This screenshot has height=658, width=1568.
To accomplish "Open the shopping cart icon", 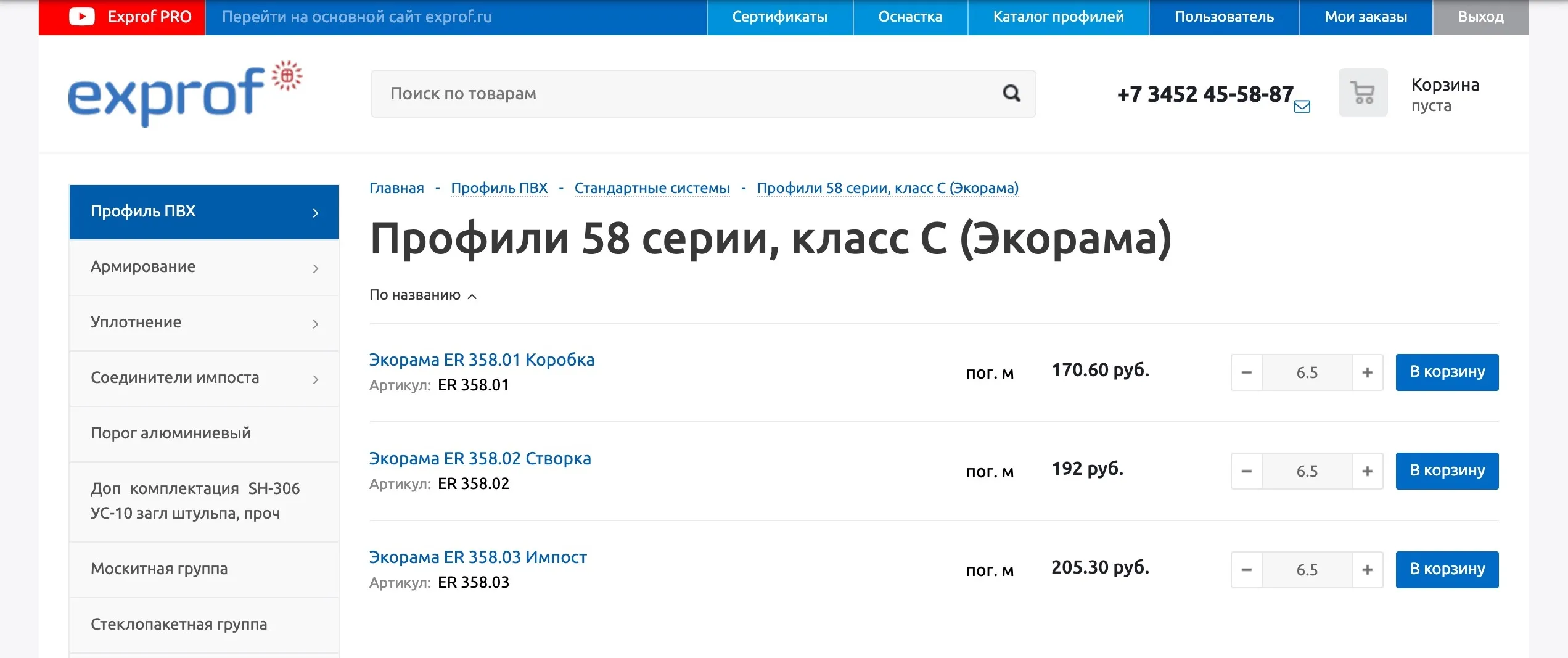I will 1363,93.
